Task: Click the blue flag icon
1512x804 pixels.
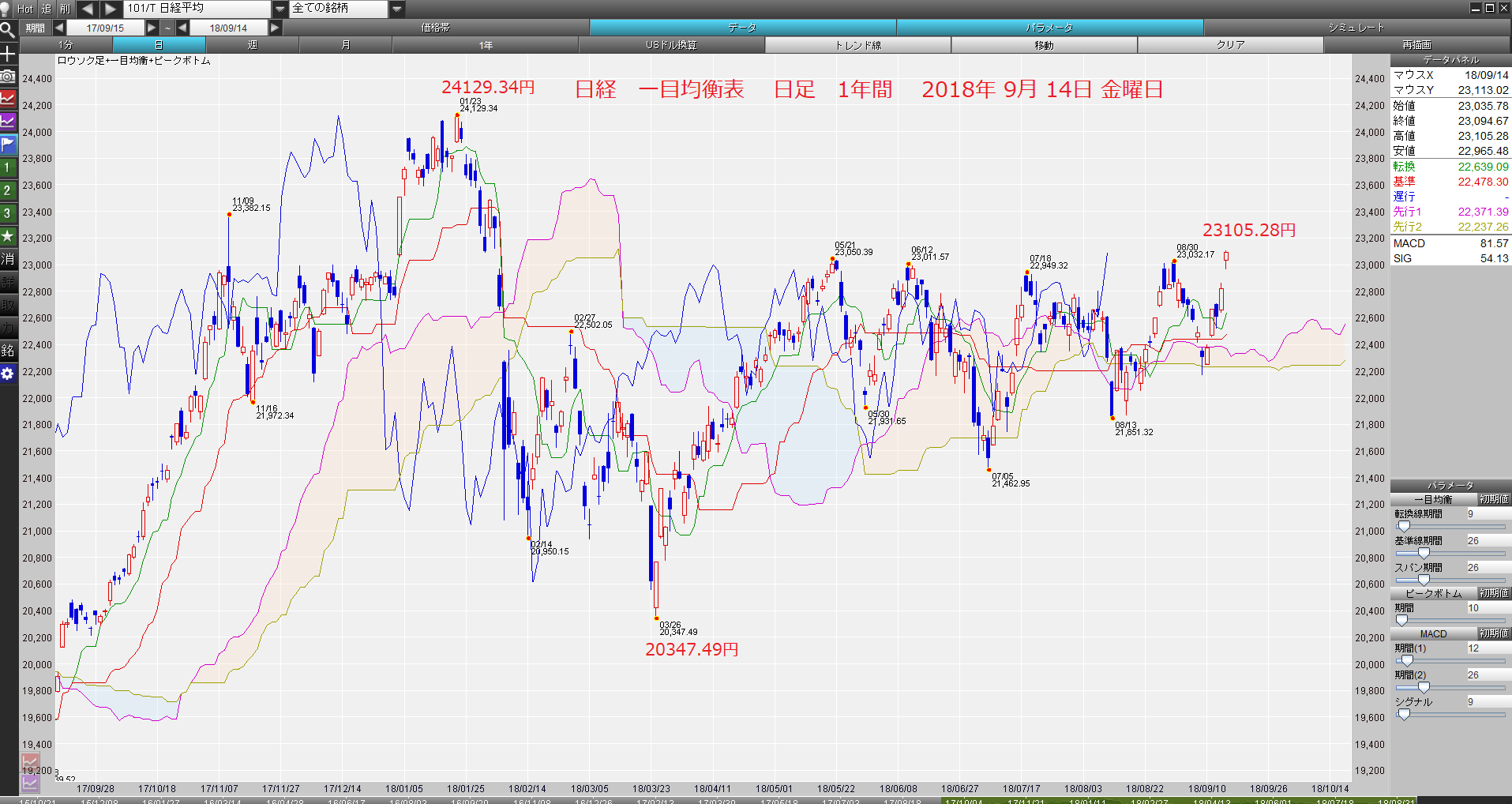Action: pyautogui.click(x=8, y=145)
